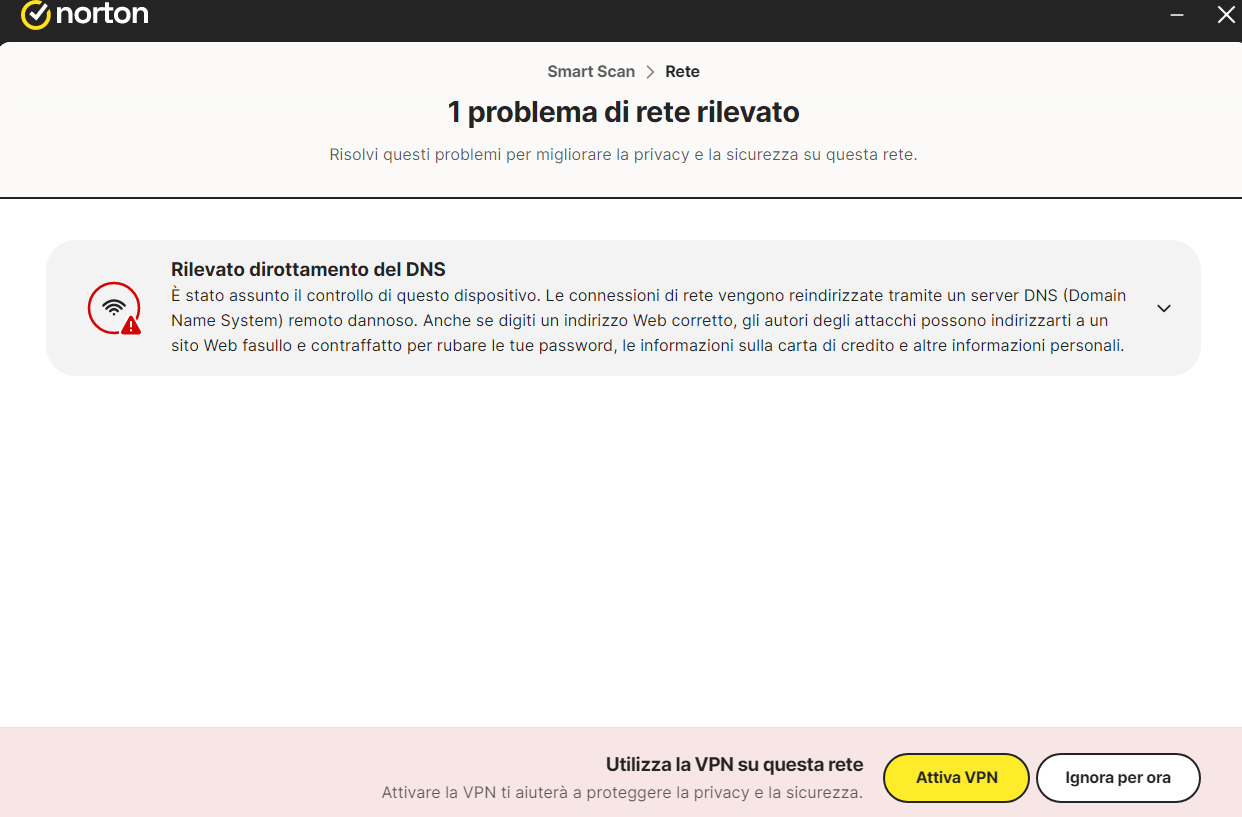Click the 'Risolvi questi problemi' subtitle text

[623, 155]
